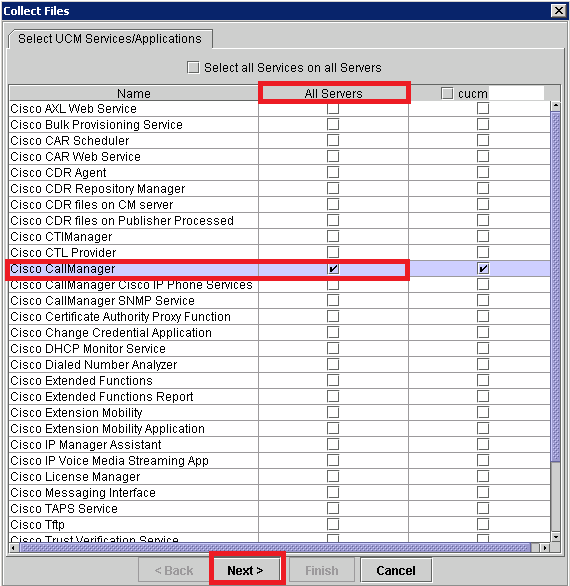Click the vertical scrollbar down arrow

point(556,537)
